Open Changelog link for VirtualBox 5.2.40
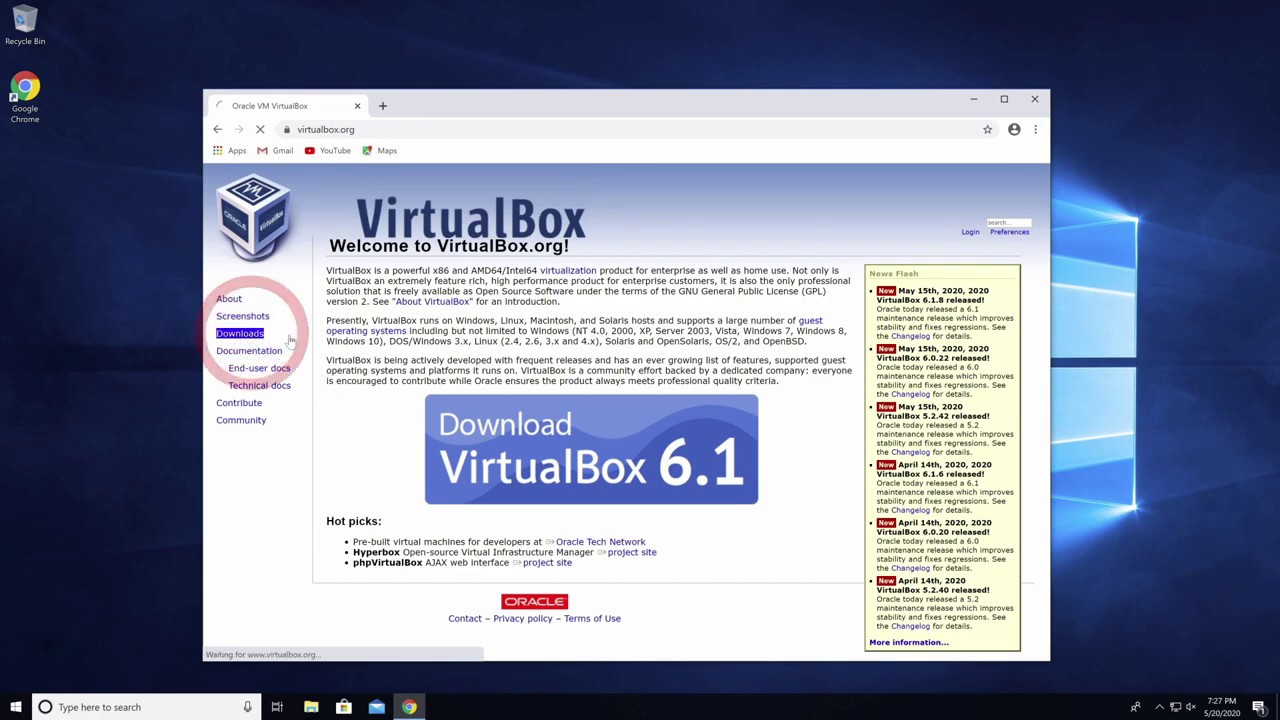This screenshot has height=720, width=1280. click(x=910, y=626)
